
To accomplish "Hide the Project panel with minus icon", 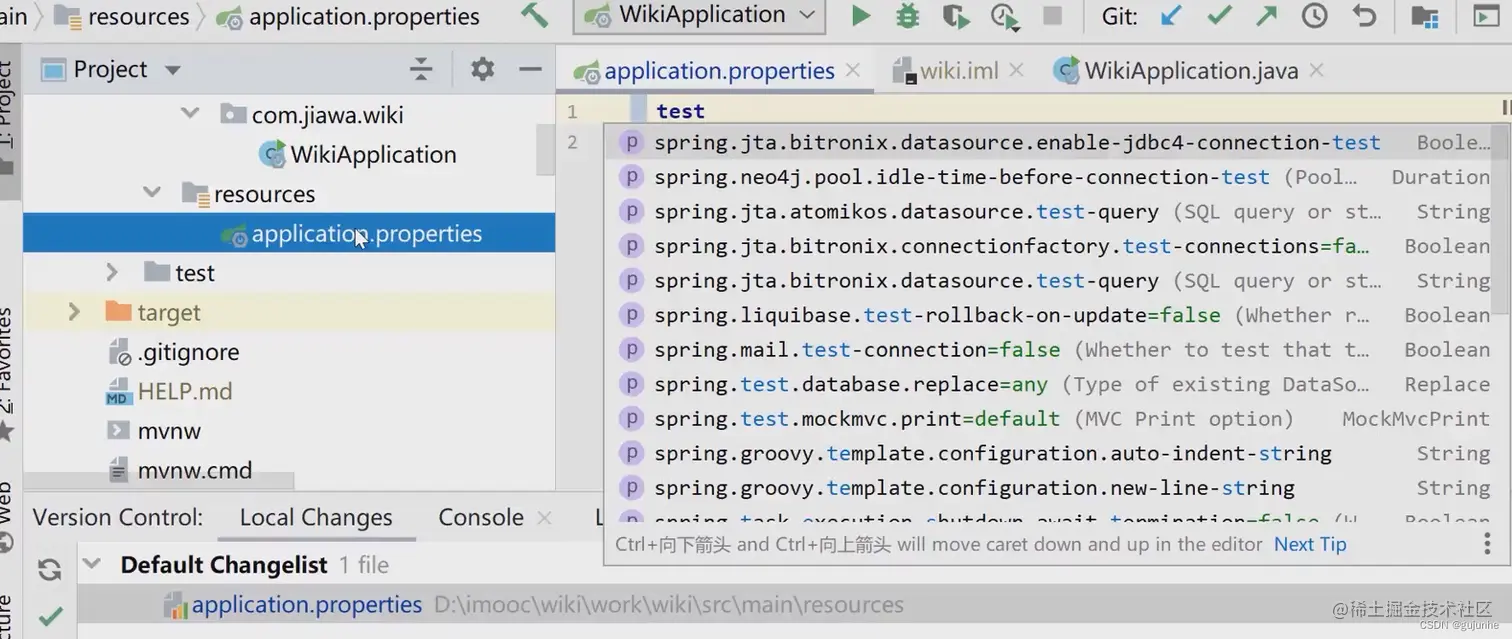I will [530, 69].
